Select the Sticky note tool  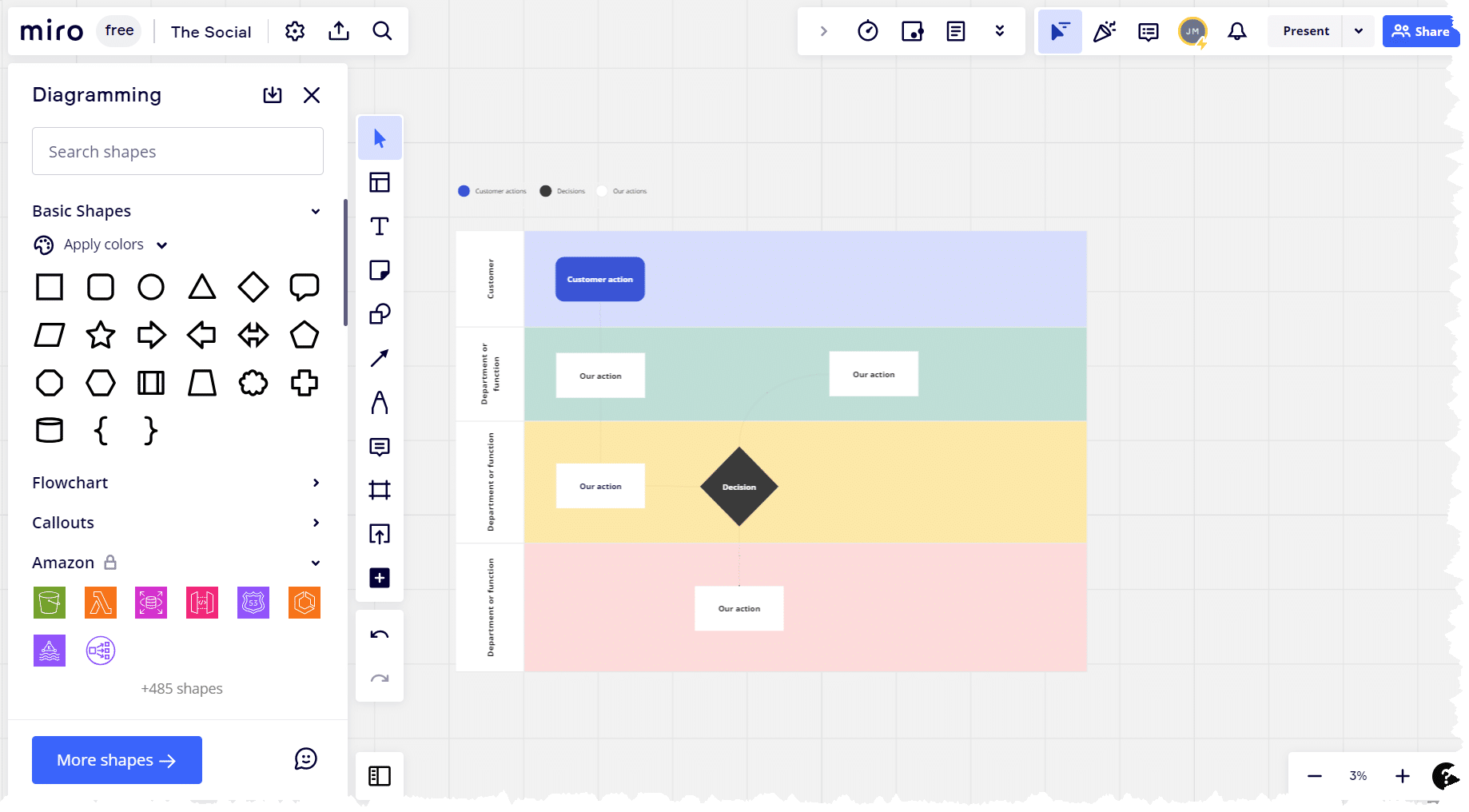[x=380, y=270]
